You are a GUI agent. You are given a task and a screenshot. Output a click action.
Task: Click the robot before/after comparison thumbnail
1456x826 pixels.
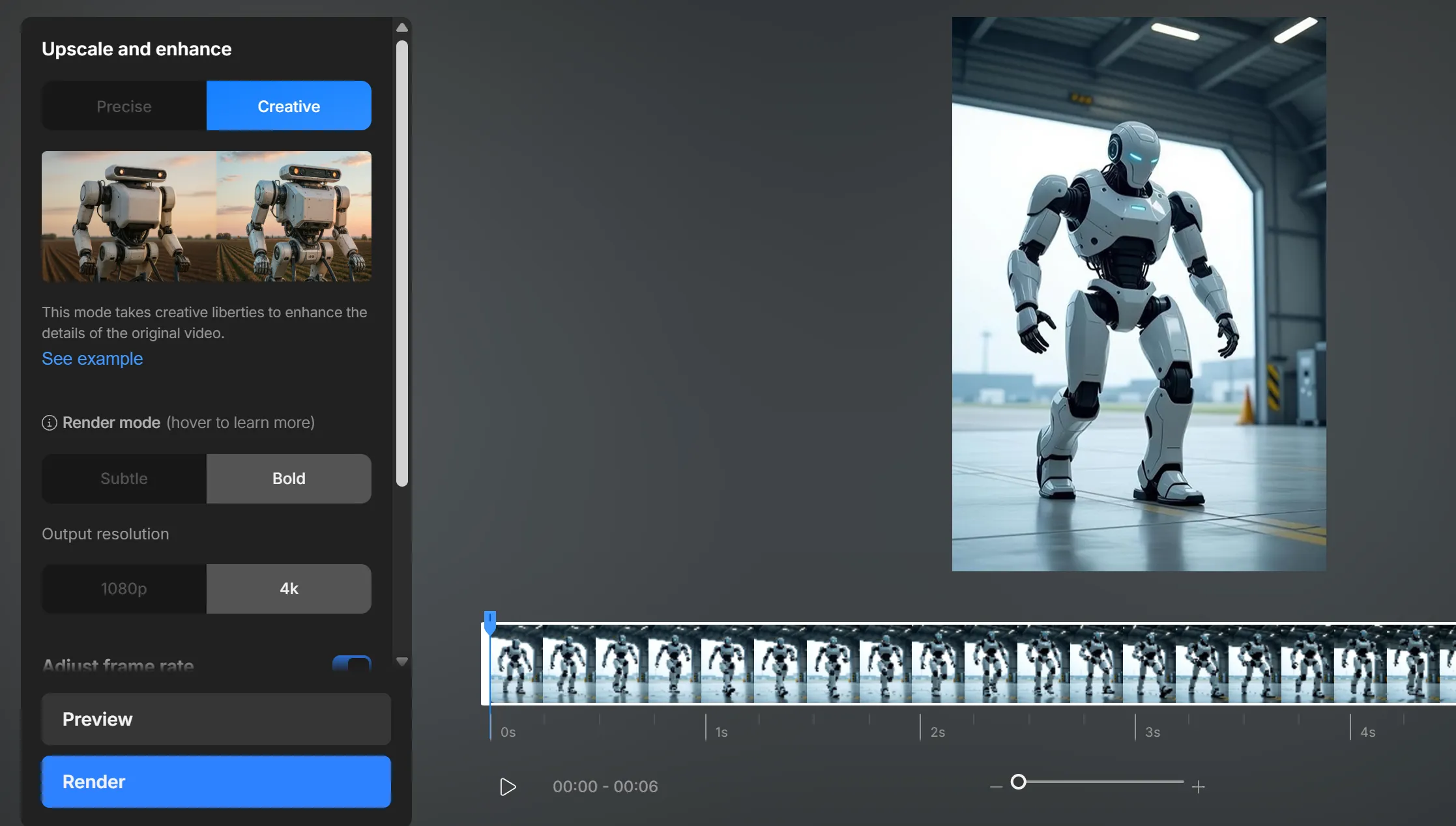[x=207, y=216]
